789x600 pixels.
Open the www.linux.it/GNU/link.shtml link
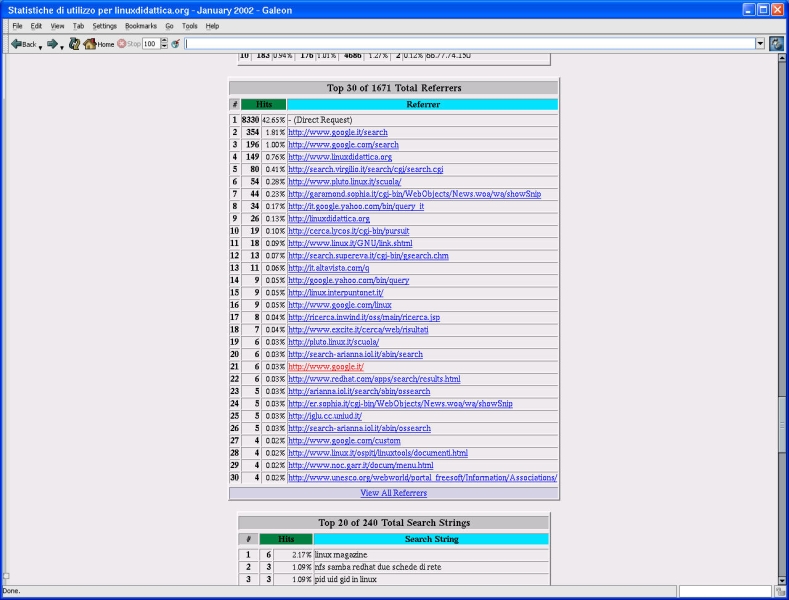(x=350, y=244)
